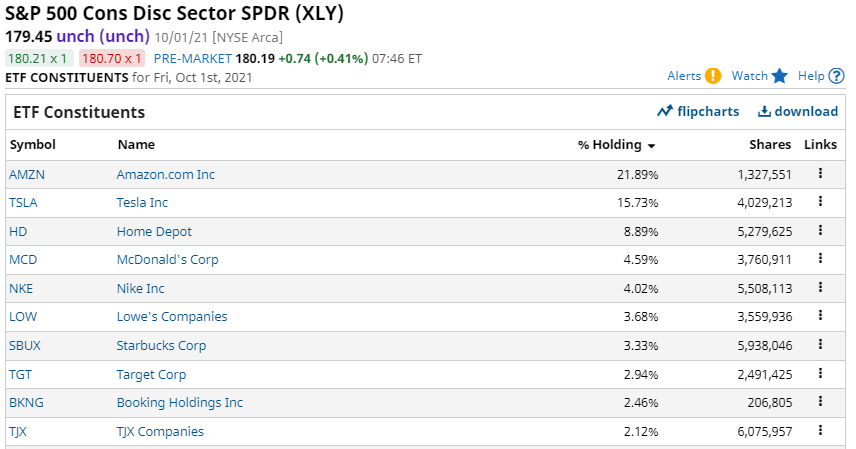Open links menu for Tesla row

(820, 202)
